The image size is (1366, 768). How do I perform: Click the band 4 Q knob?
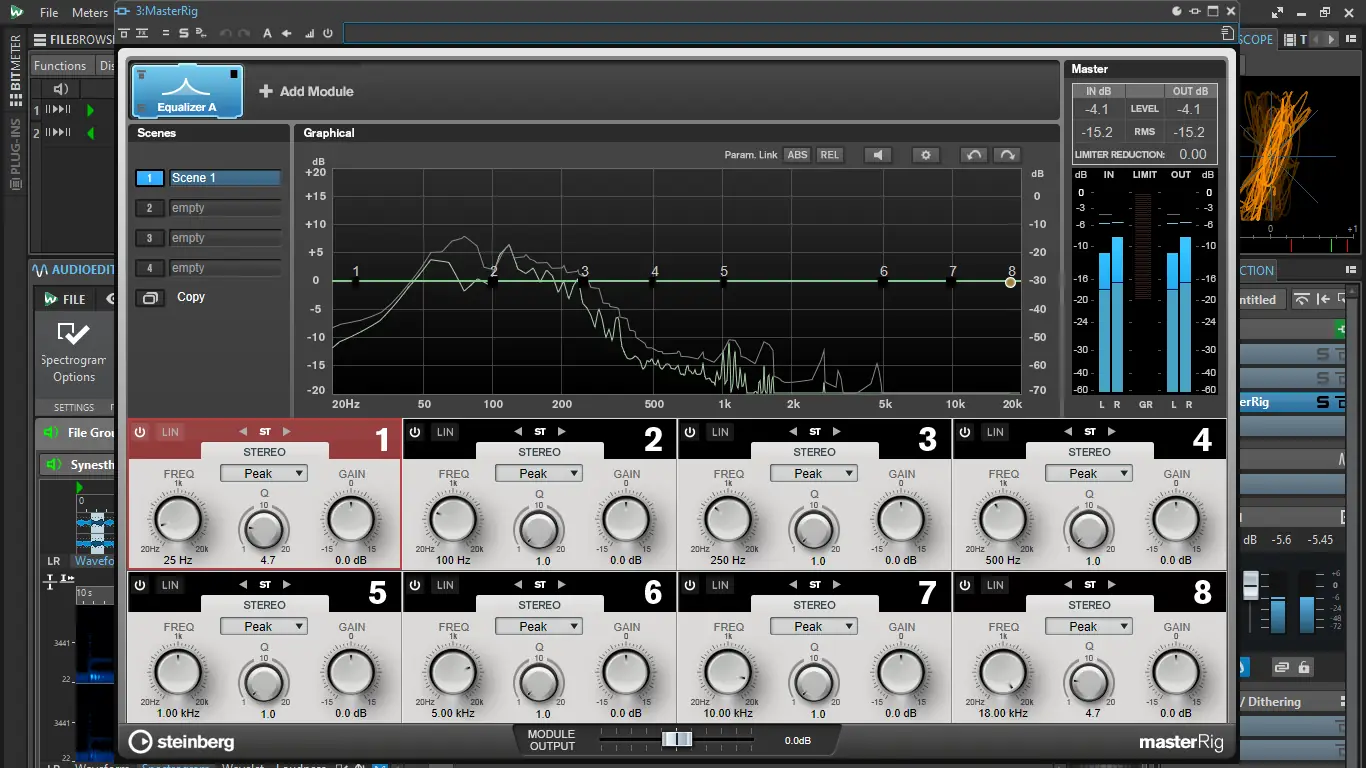click(x=1089, y=528)
